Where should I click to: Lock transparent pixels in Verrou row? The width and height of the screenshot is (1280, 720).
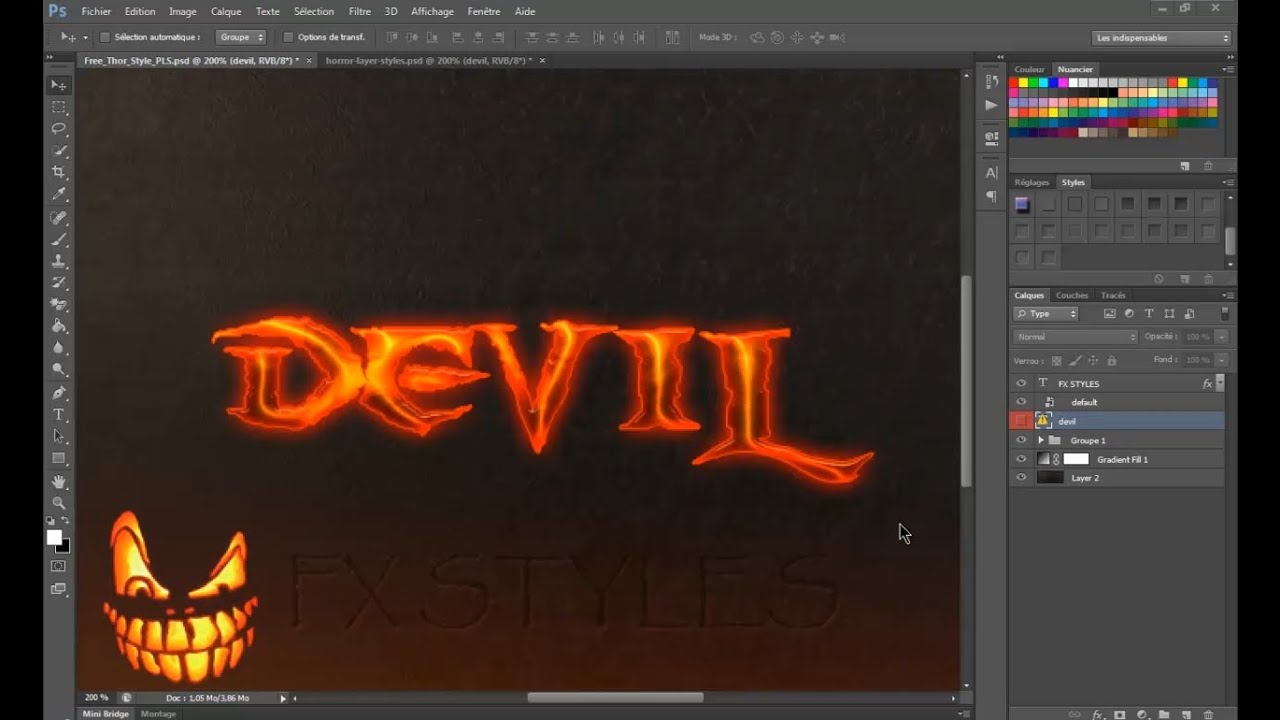pyautogui.click(x=1056, y=360)
